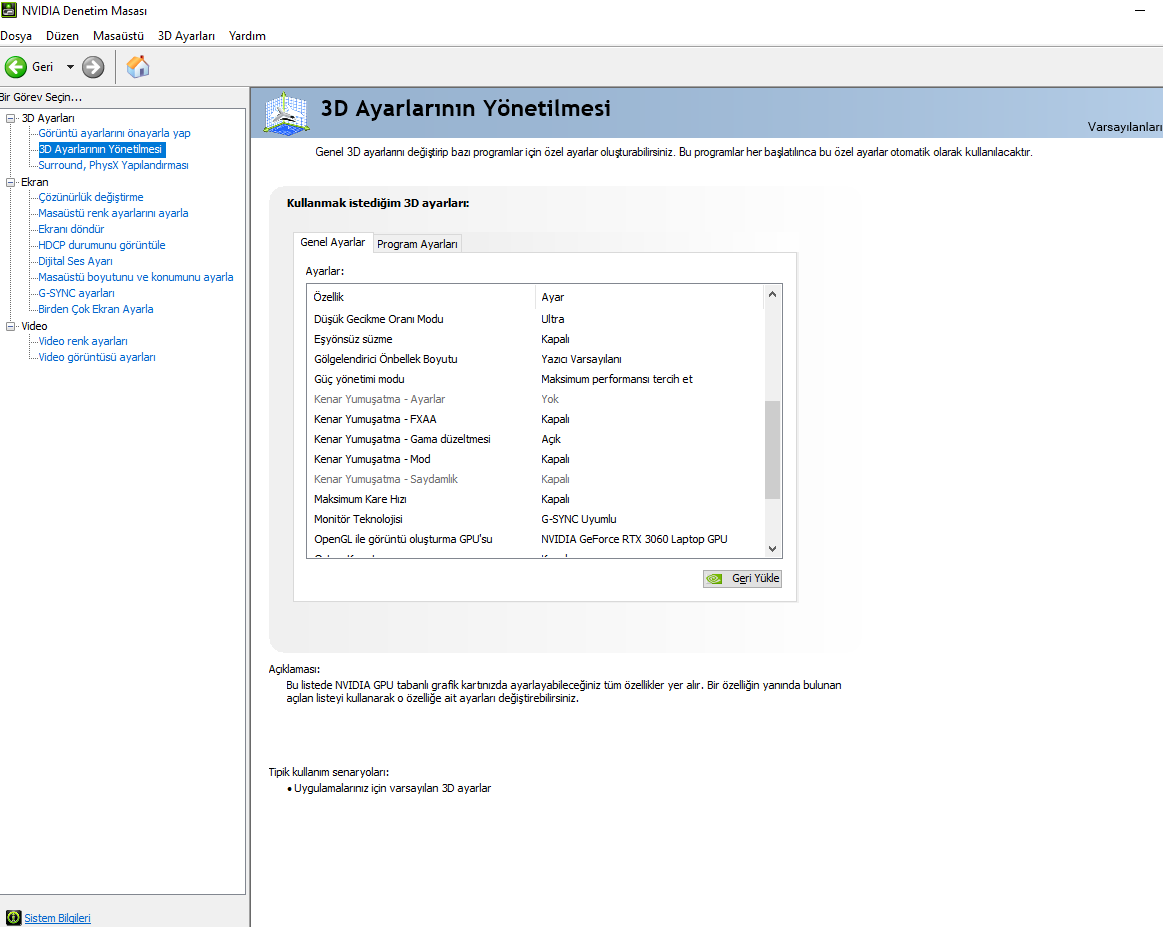Image resolution: width=1163 pixels, height=927 pixels.
Task: Open Çözünürlük değiştirme page
Action: [90, 197]
